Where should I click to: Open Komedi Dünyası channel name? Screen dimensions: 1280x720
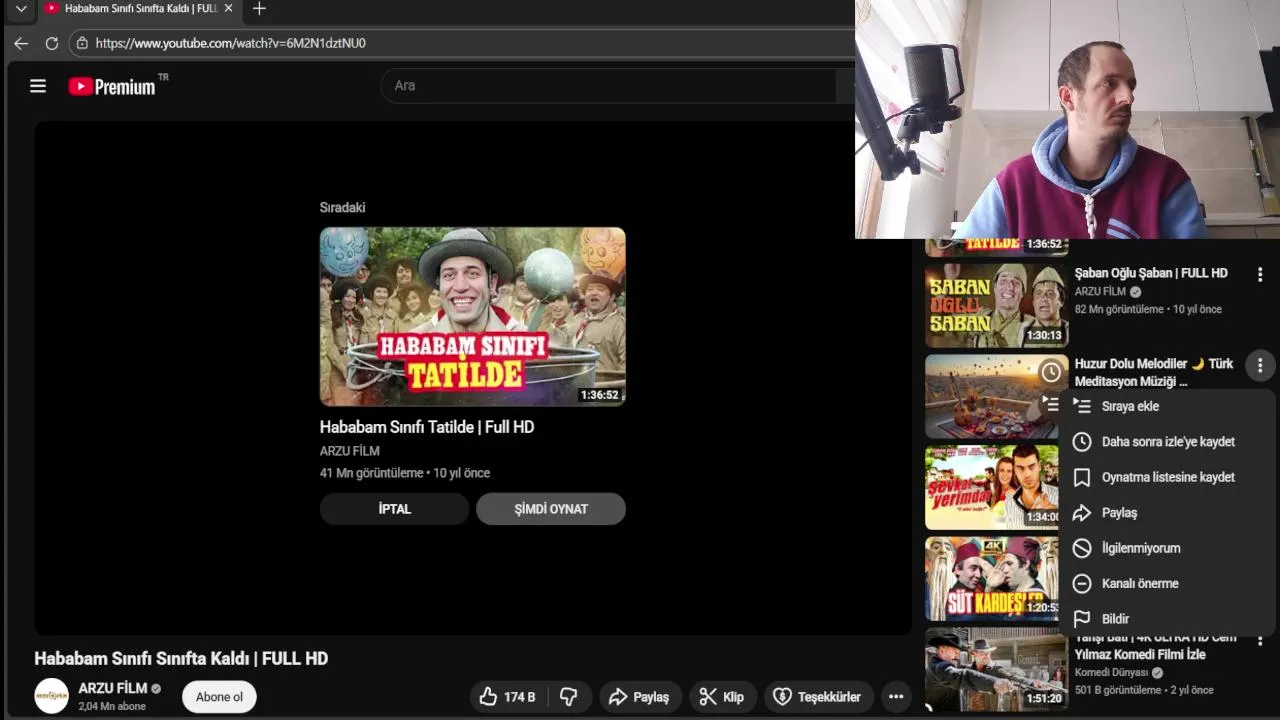[1111, 673]
